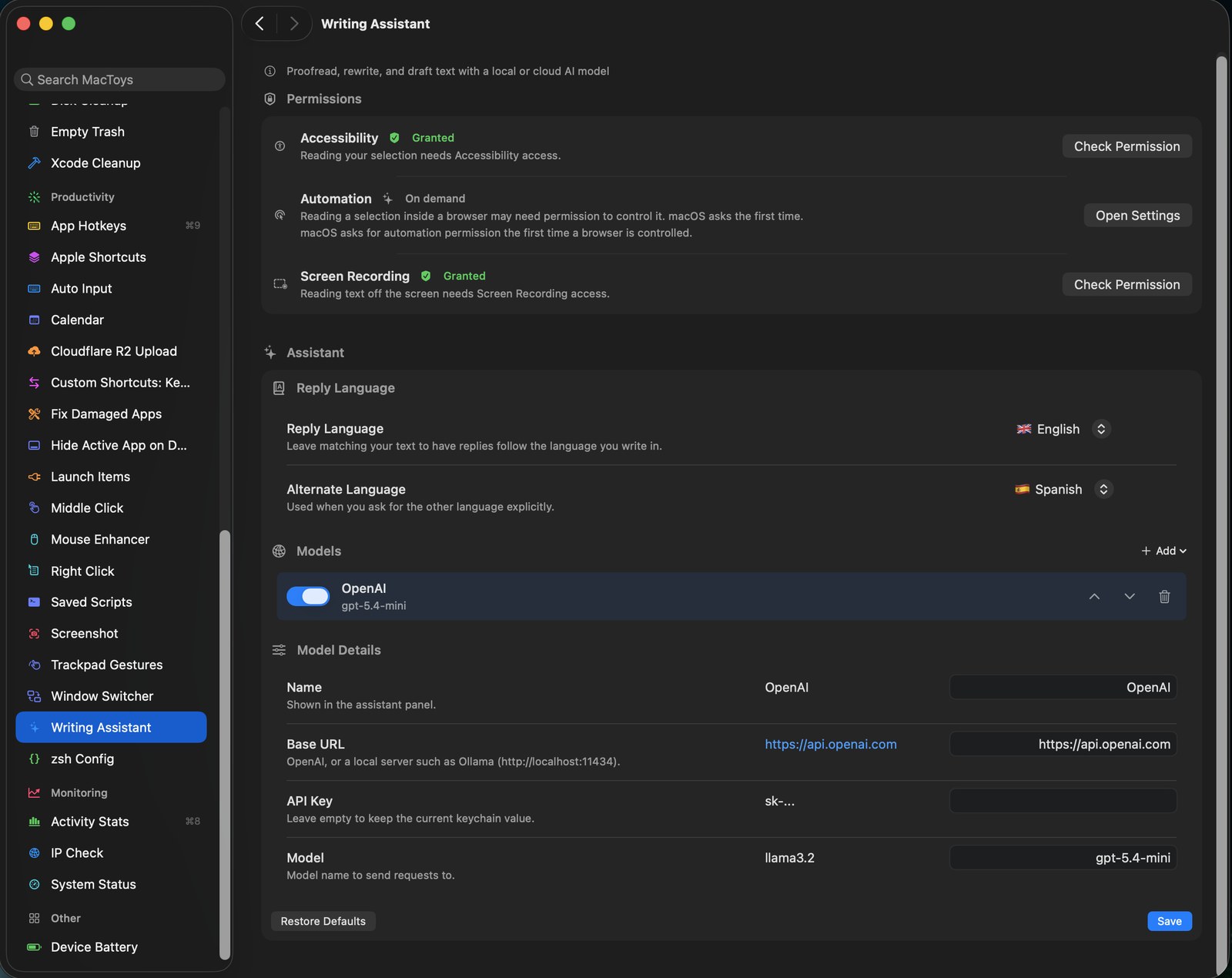Screen dimensions: 1232x978
Task: Move OpenAI model up with chevron
Action: tap(1094, 597)
